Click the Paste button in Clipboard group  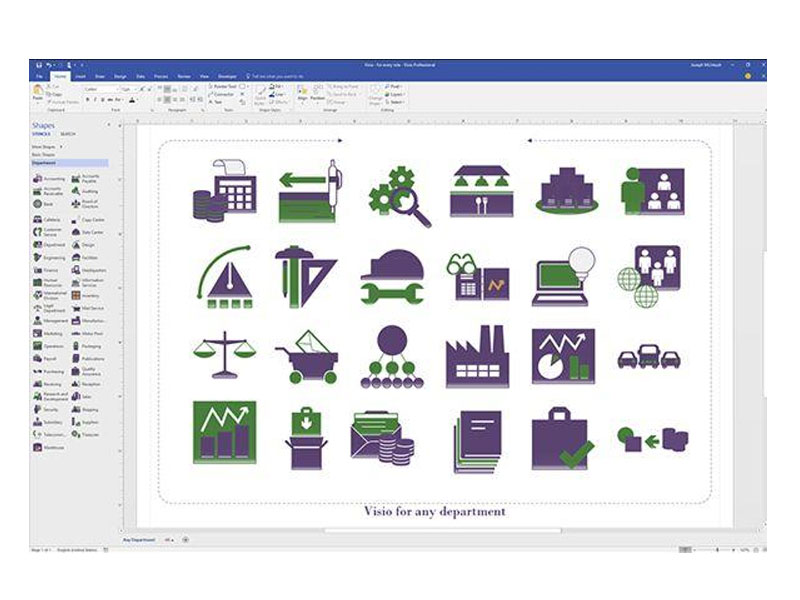(38, 93)
